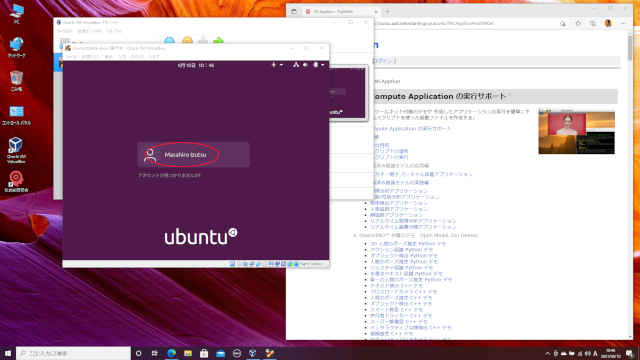The image size is (640, 360).
Task: Click the yellow Settings gear in VirtualBox Manager
Action: pyautogui.click(x=187, y=40)
